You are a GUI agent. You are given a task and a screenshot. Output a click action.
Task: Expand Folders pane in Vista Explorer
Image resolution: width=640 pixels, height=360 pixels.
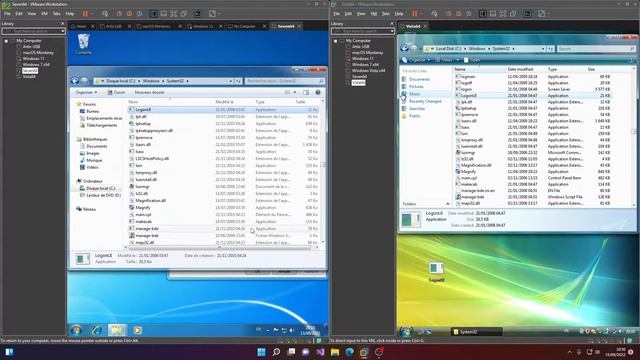click(x=448, y=204)
